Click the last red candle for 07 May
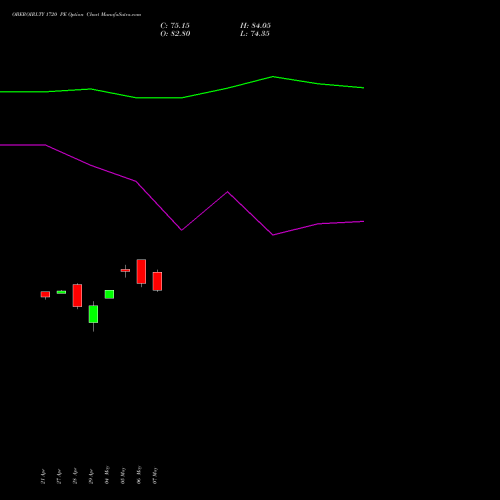 [x=157, y=281]
